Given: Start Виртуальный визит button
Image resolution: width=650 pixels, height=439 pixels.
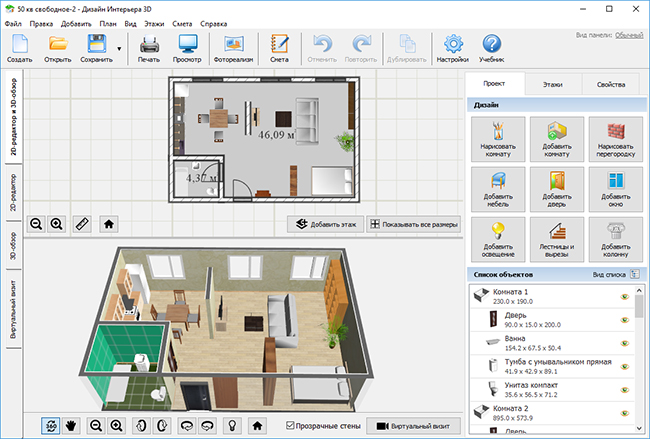Looking at the screenshot, I should (x=414, y=426).
